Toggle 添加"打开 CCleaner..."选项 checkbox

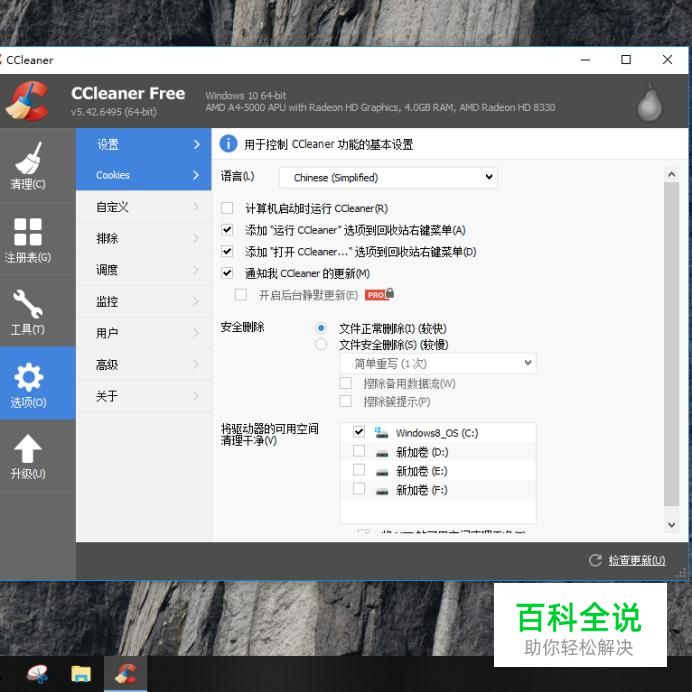click(227, 251)
